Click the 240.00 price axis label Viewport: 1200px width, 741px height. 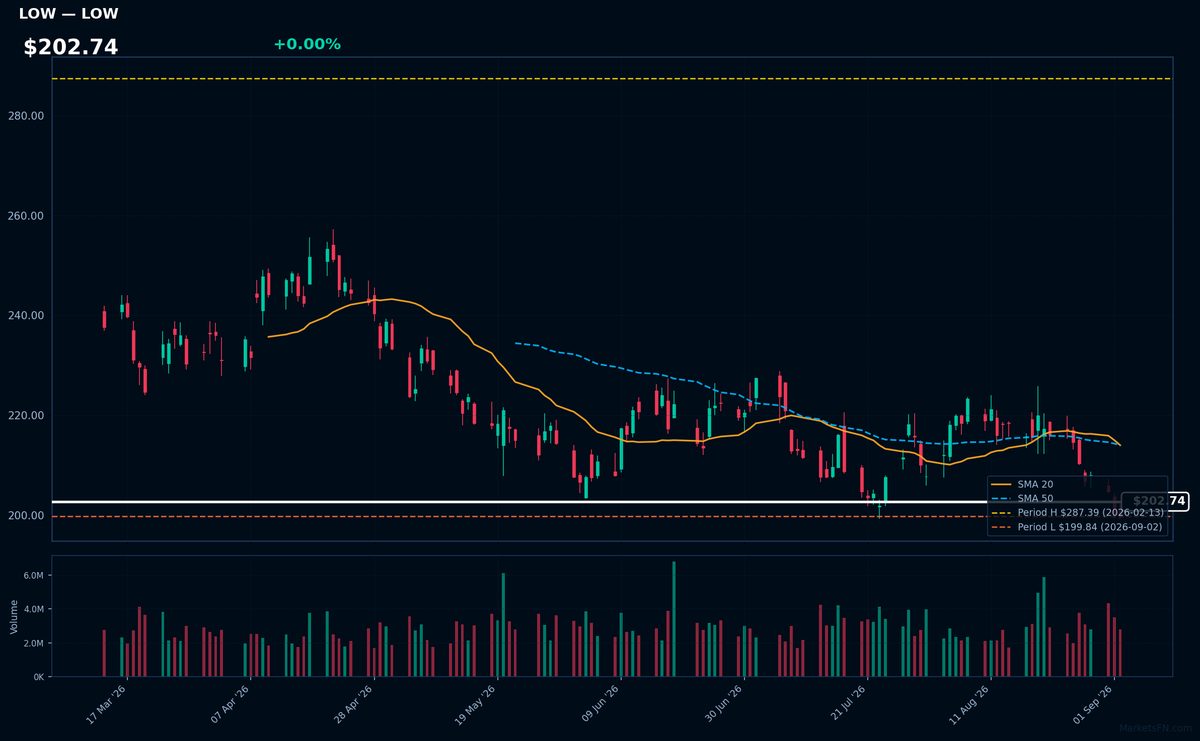[25, 316]
